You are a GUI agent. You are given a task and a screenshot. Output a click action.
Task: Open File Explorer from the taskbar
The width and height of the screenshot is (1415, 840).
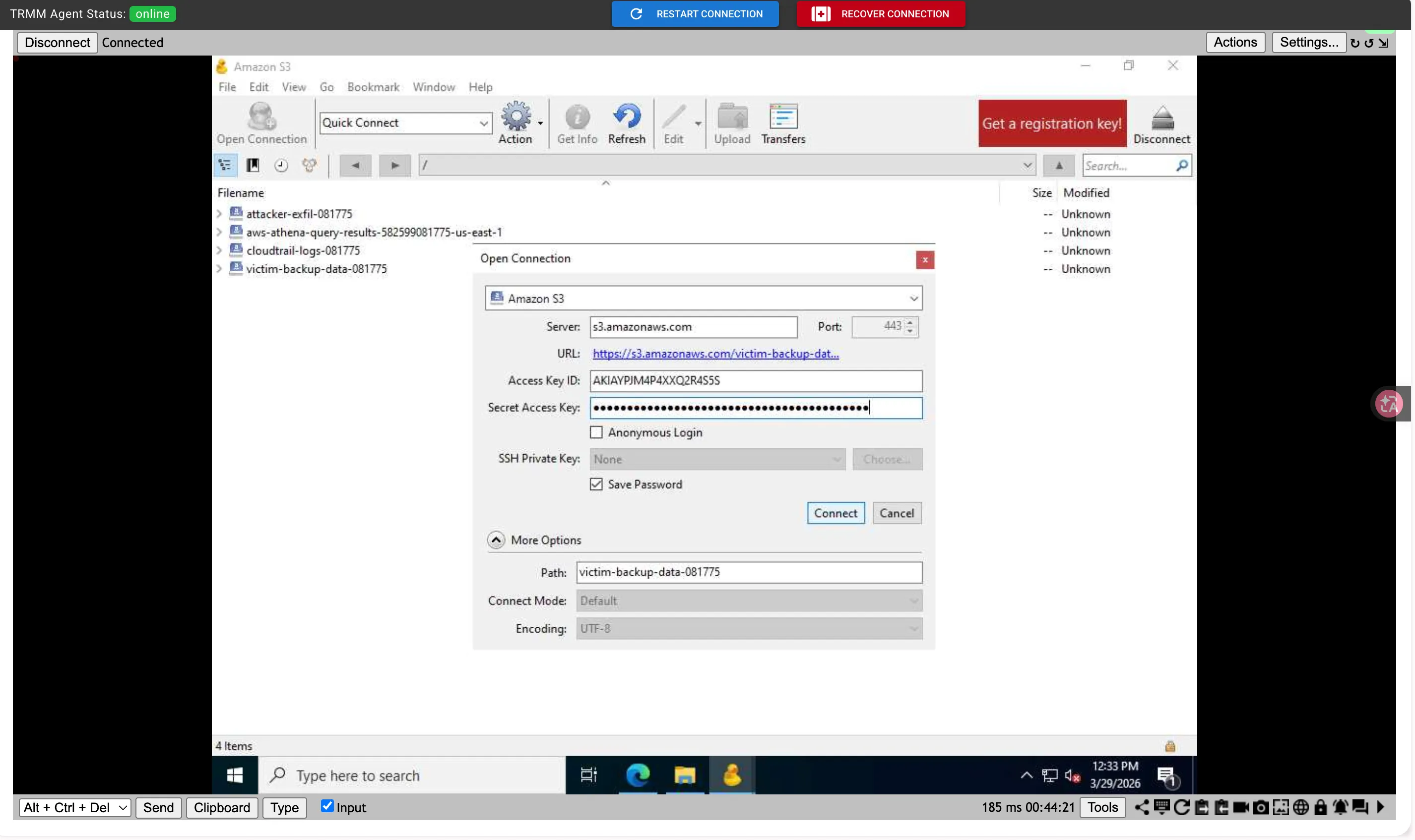pos(685,775)
